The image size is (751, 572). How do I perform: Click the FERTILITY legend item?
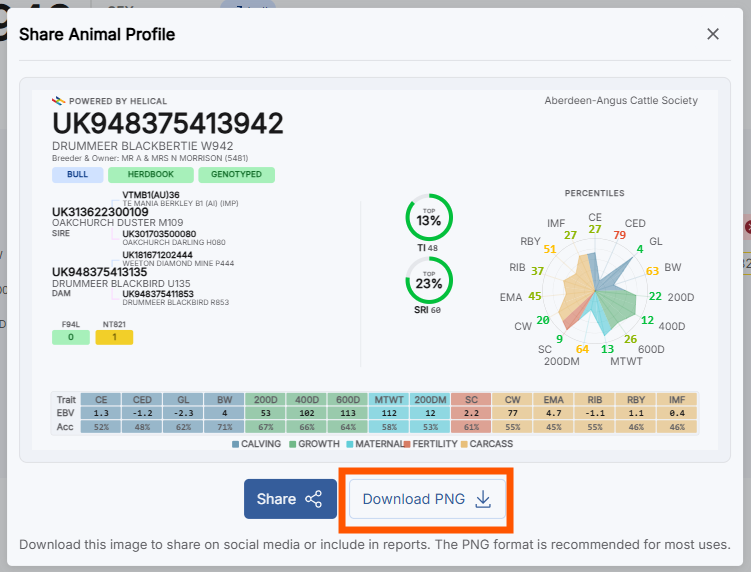click(x=436, y=444)
